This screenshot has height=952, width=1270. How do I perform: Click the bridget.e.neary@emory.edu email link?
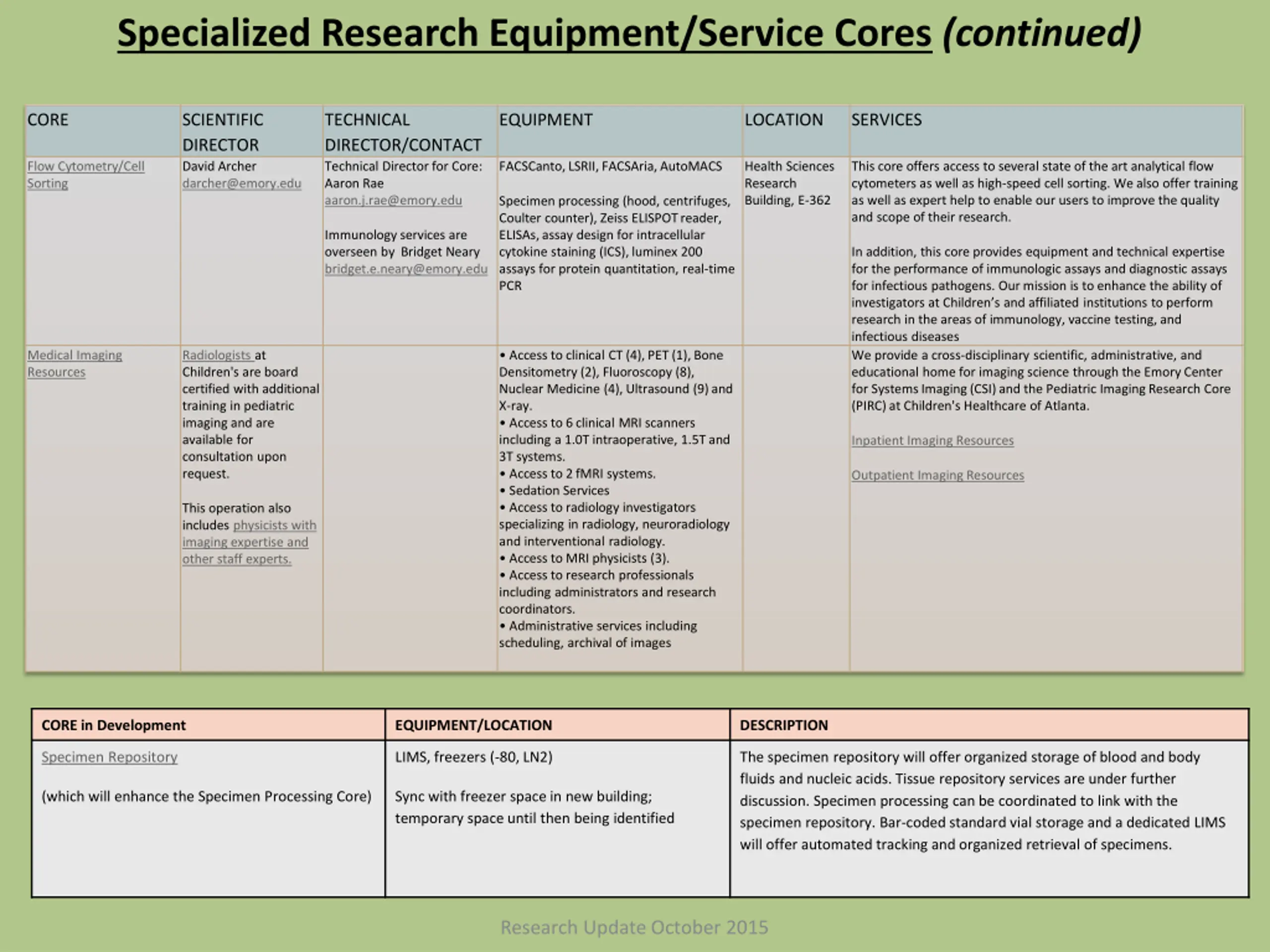[x=406, y=269]
